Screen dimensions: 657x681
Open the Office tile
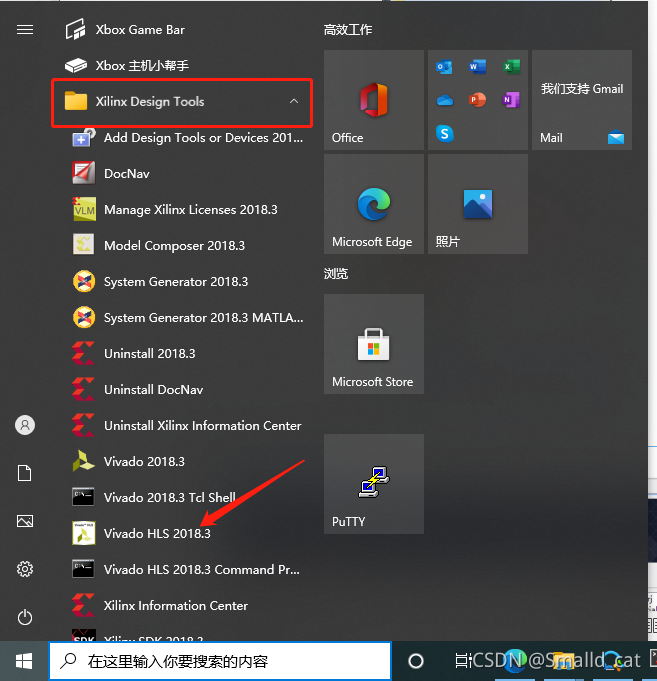pyautogui.click(x=374, y=100)
